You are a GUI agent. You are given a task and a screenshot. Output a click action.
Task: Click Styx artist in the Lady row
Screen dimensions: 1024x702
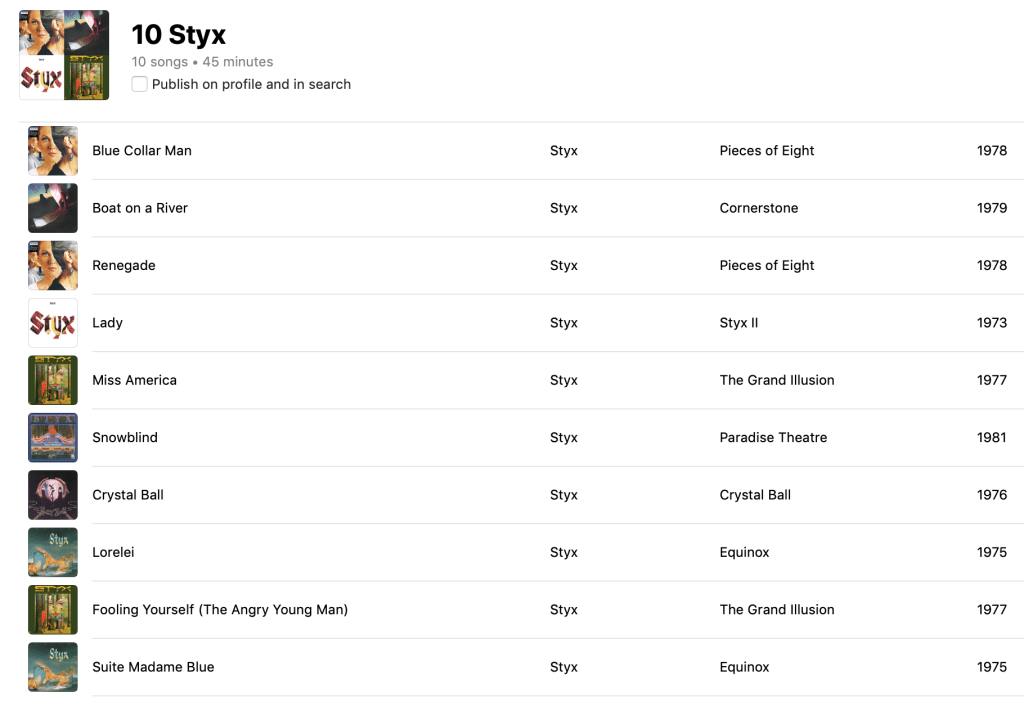coord(564,323)
